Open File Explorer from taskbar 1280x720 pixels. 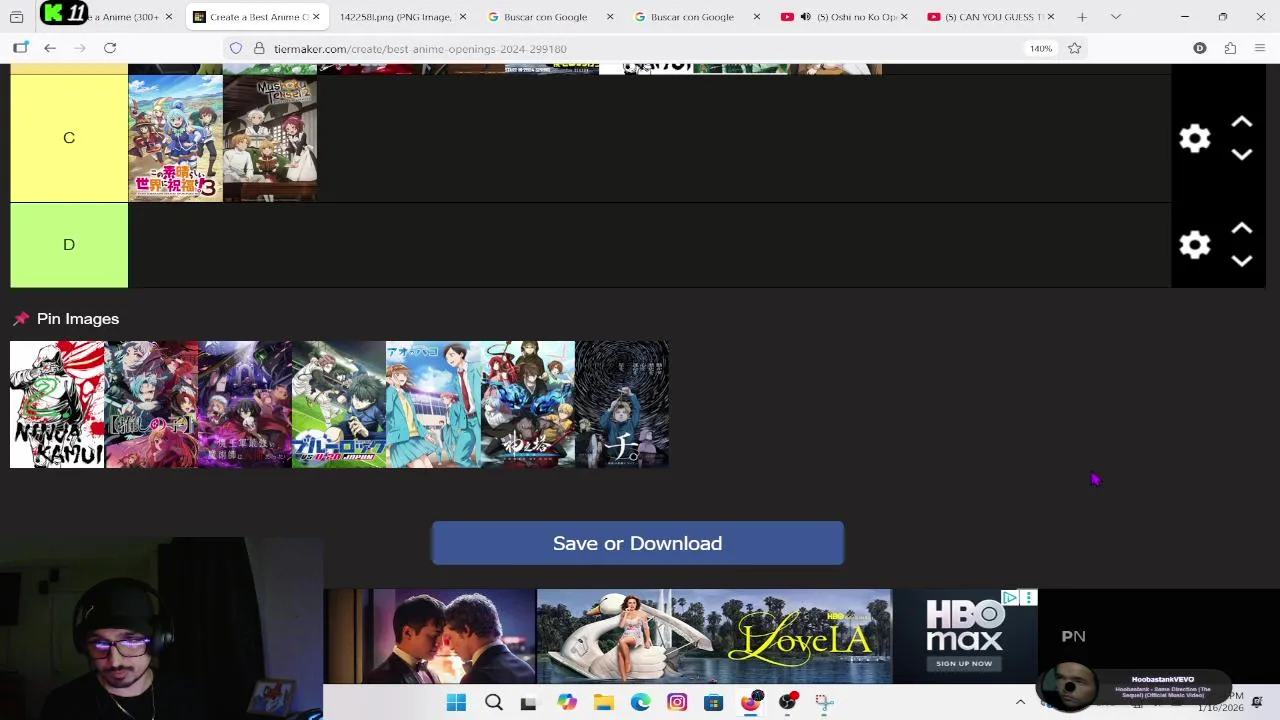coord(603,702)
